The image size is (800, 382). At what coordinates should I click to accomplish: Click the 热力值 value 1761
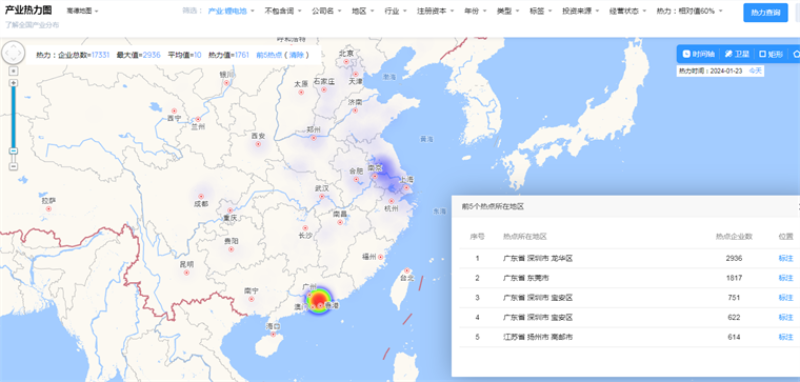click(241, 55)
